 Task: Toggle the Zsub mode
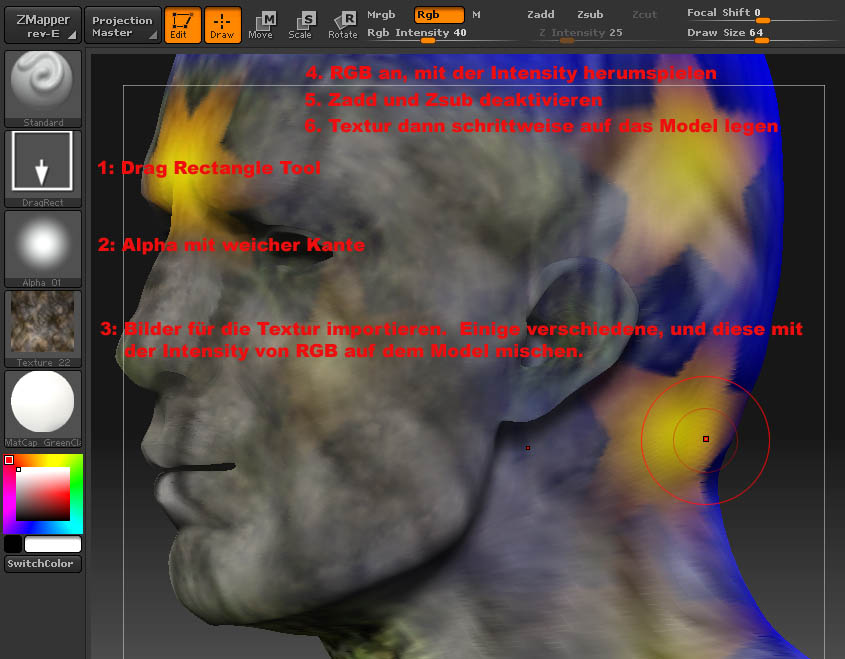tap(590, 15)
